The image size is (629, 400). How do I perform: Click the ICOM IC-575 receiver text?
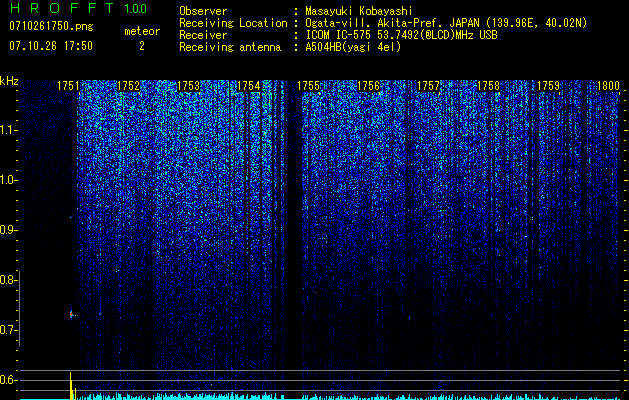[x=401, y=35]
